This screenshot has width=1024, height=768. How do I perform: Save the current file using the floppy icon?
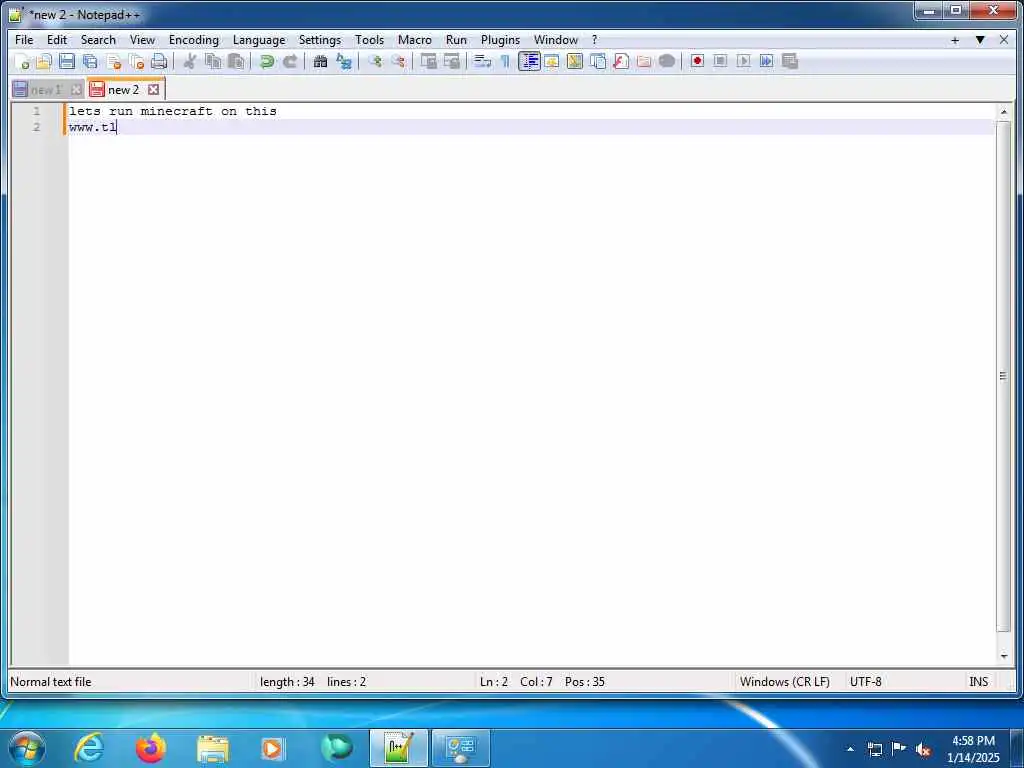coord(67,61)
